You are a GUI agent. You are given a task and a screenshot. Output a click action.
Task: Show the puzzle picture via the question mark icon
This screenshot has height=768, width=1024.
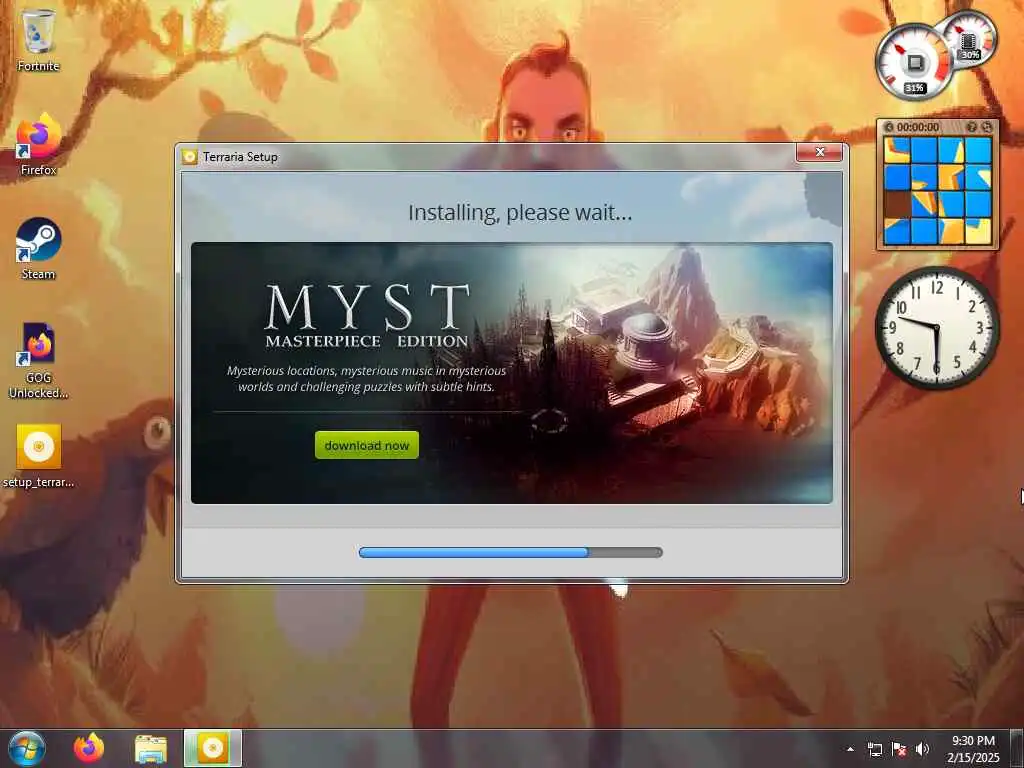971,127
